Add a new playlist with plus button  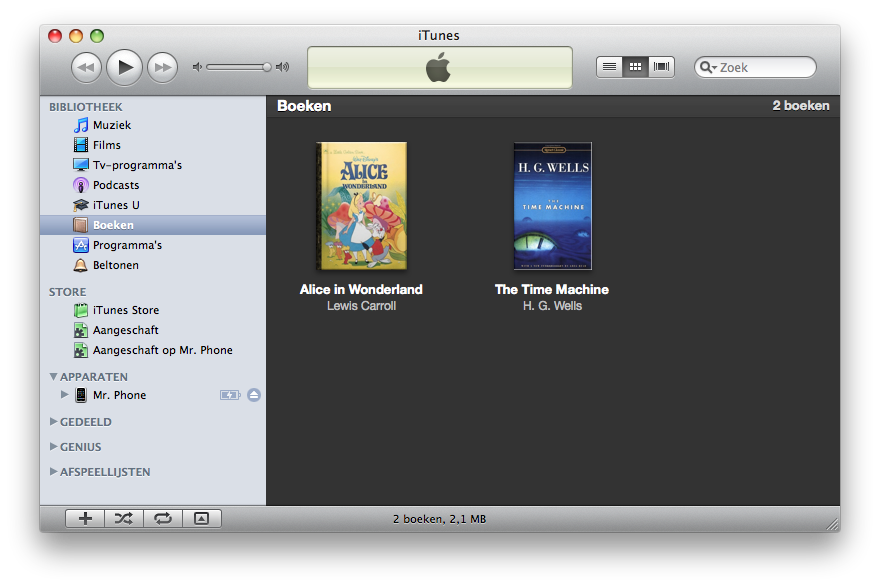(85, 519)
